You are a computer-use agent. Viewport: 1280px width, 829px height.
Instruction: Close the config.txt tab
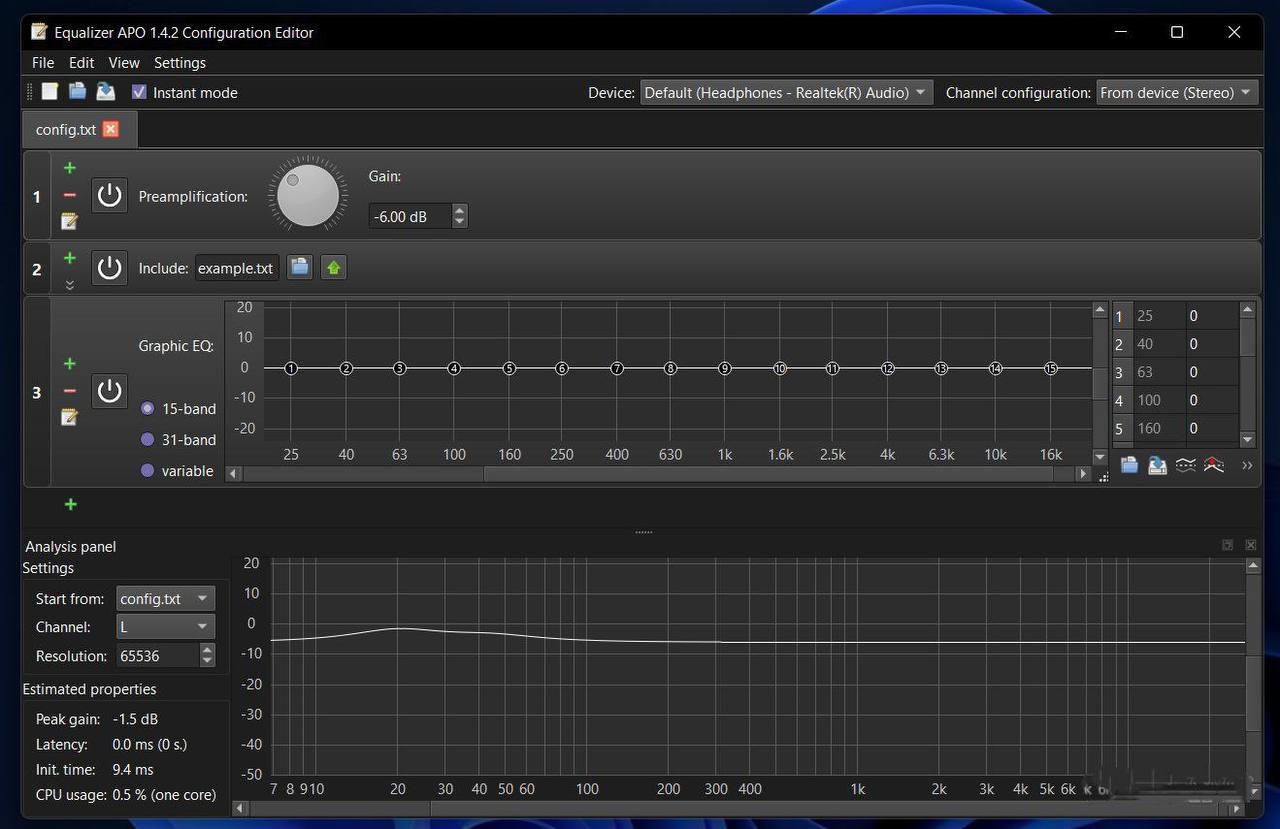click(110, 129)
